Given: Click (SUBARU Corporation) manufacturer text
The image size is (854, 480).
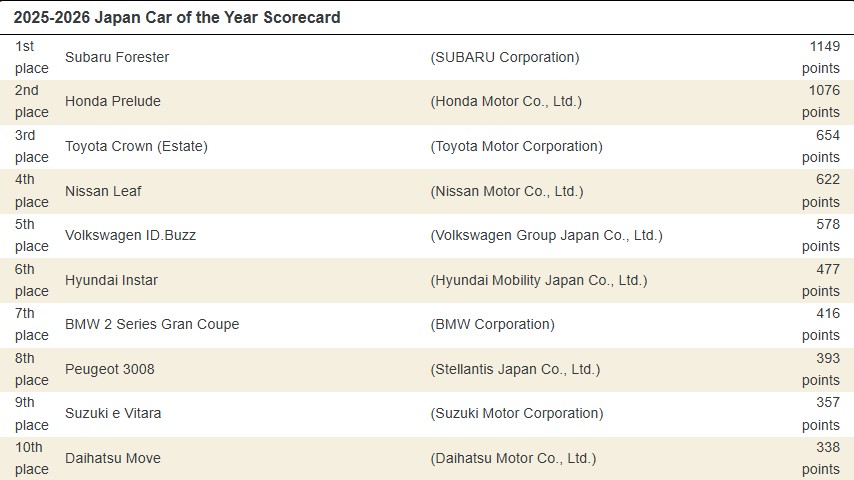Looking at the screenshot, I should click(504, 57).
